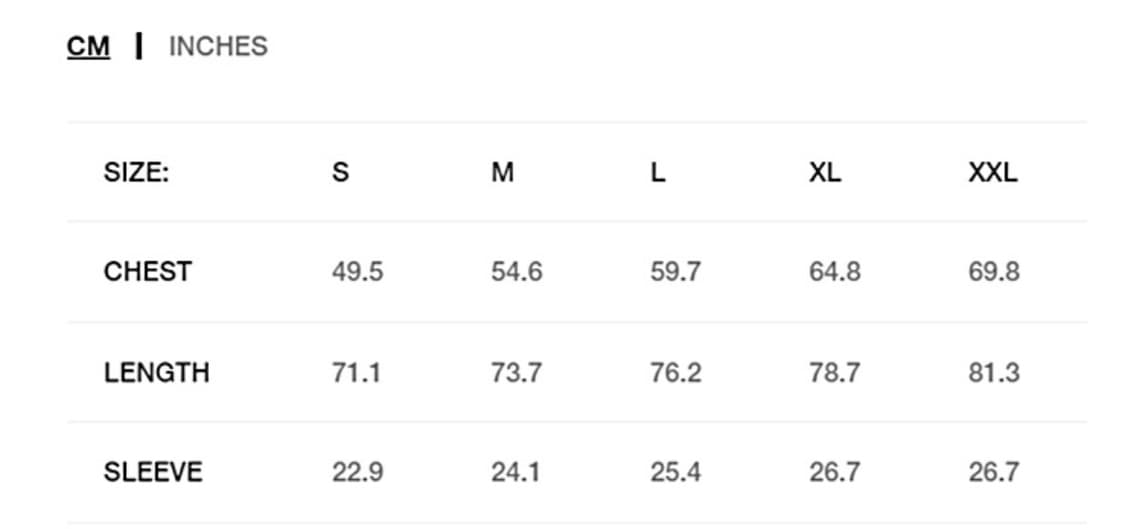Click the CHEST row label

click(x=148, y=272)
